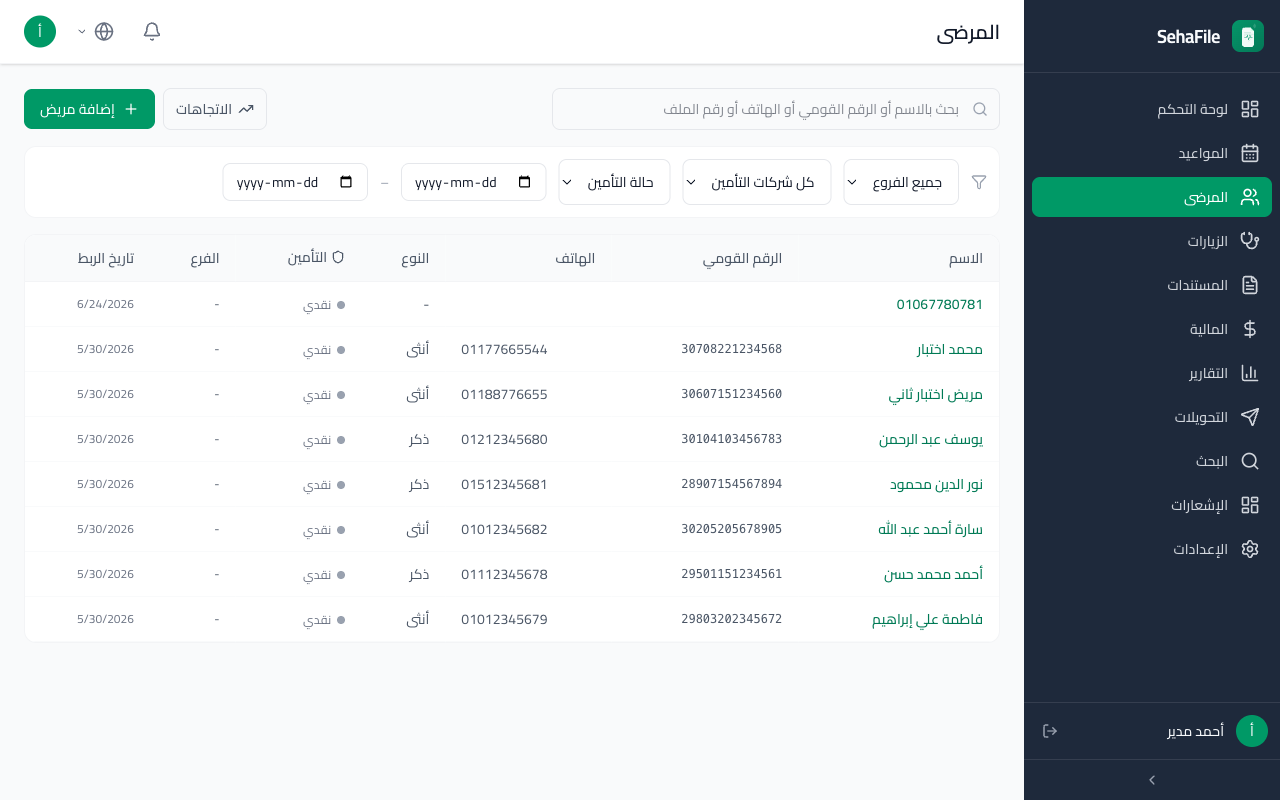Click the start date yyyy-mm-dd field
Screen dimensions: 1280x800
(x=474, y=182)
